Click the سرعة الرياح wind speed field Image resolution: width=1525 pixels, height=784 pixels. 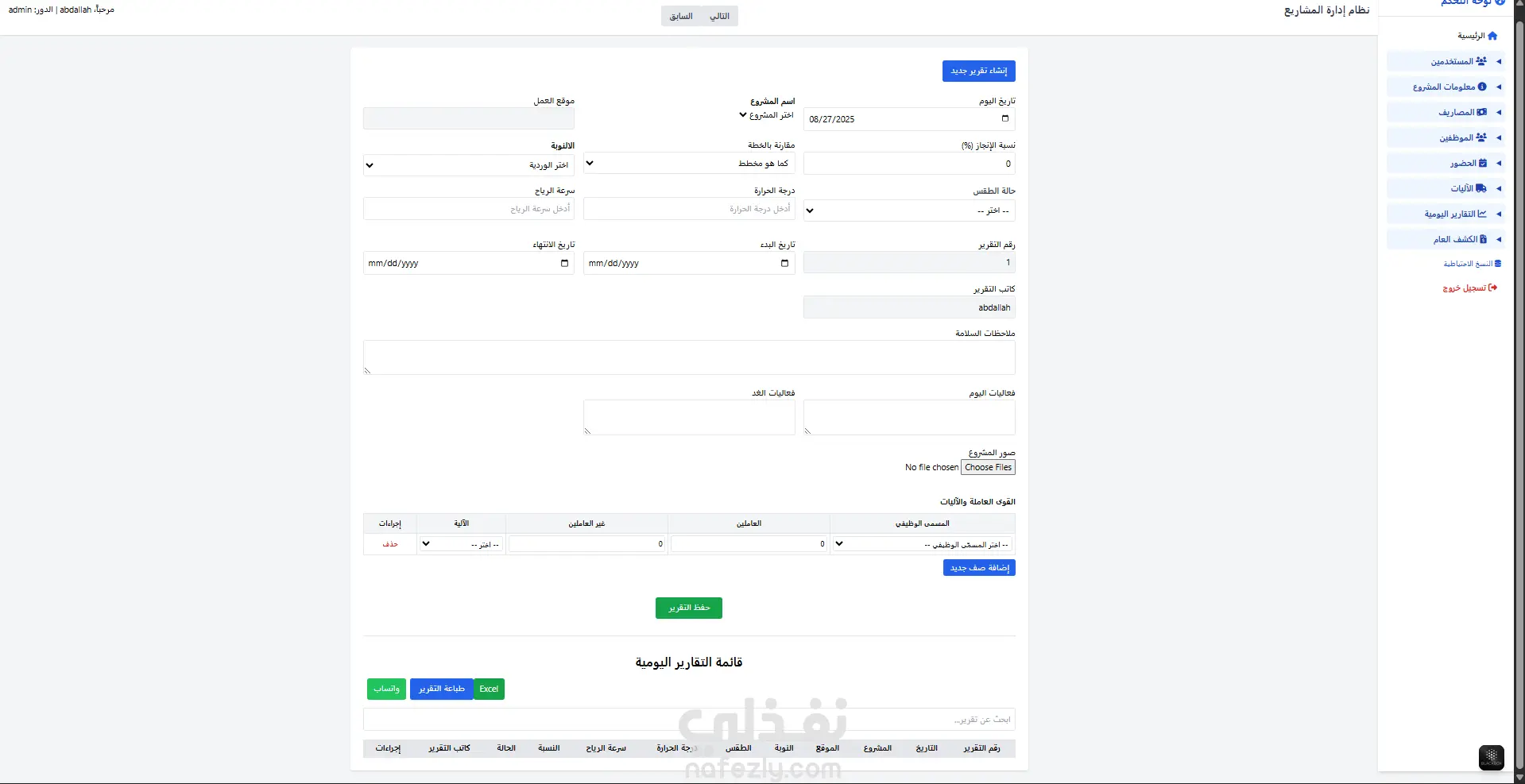[x=469, y=209]
